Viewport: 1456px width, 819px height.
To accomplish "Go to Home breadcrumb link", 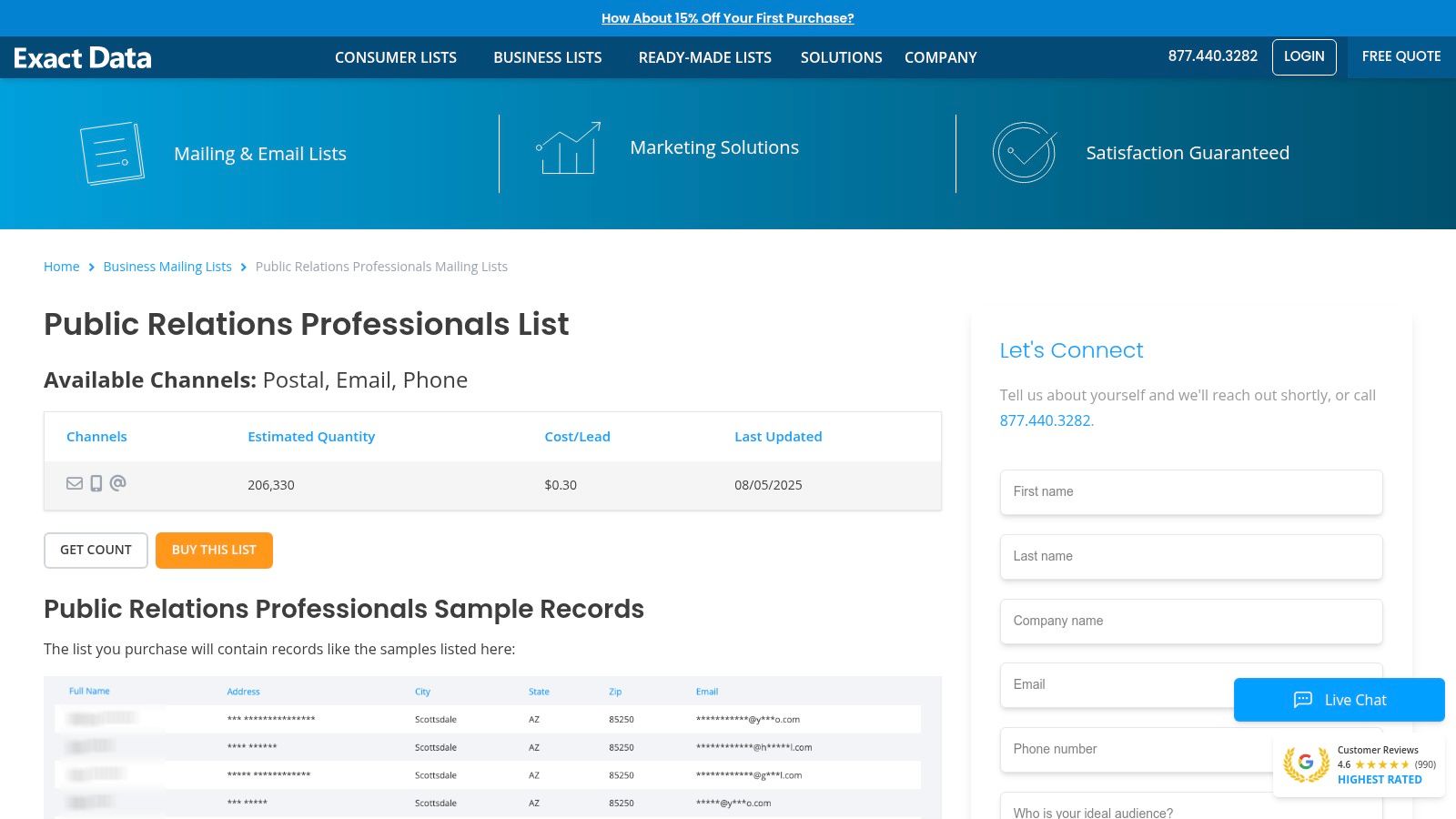I will pos(62,267).
